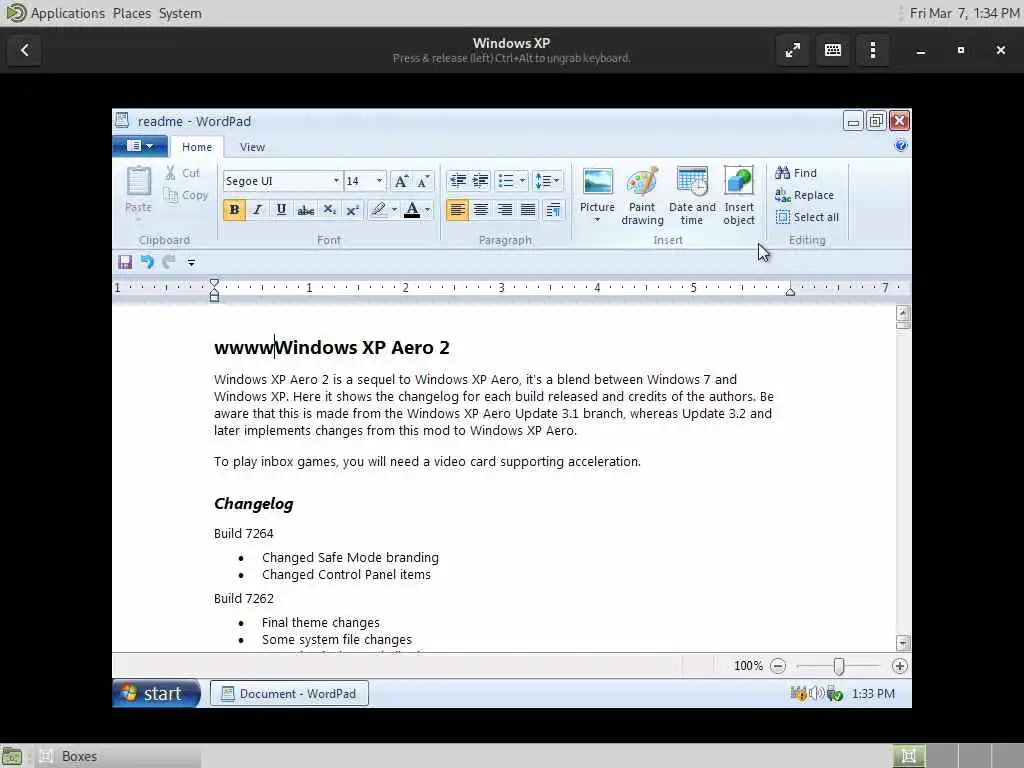Align paragraph text to the right
This screenshot has height=768, width=1024.
504,210
